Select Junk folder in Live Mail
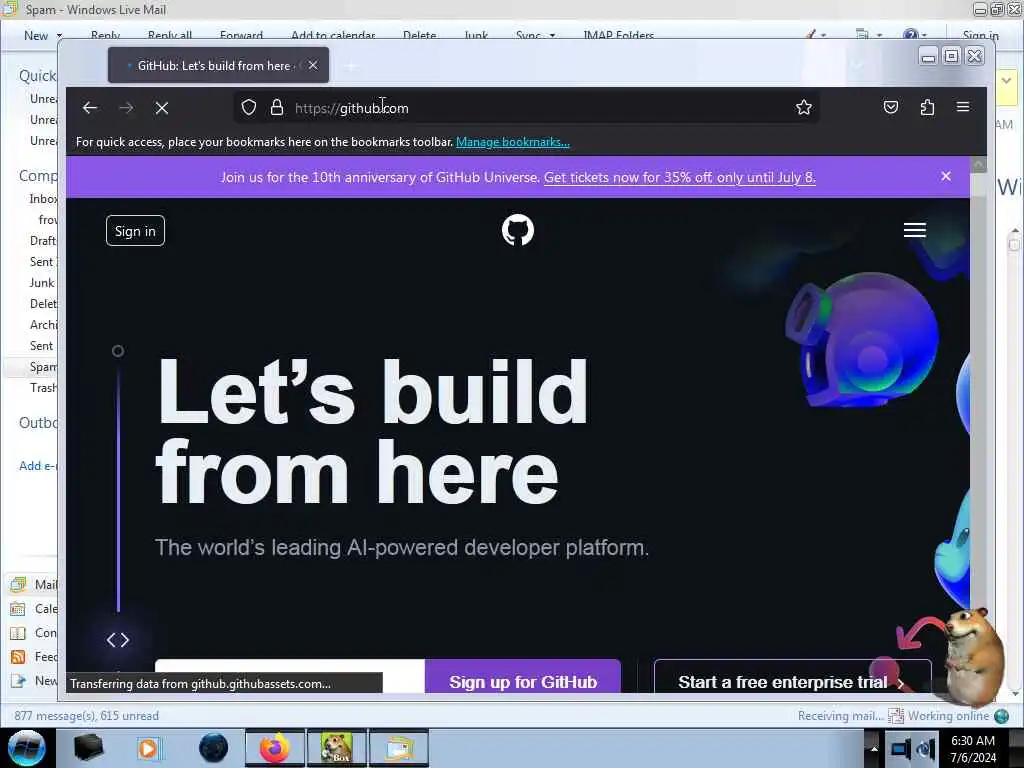Screen dimensions: 1024x768 [x=42, y=283]
